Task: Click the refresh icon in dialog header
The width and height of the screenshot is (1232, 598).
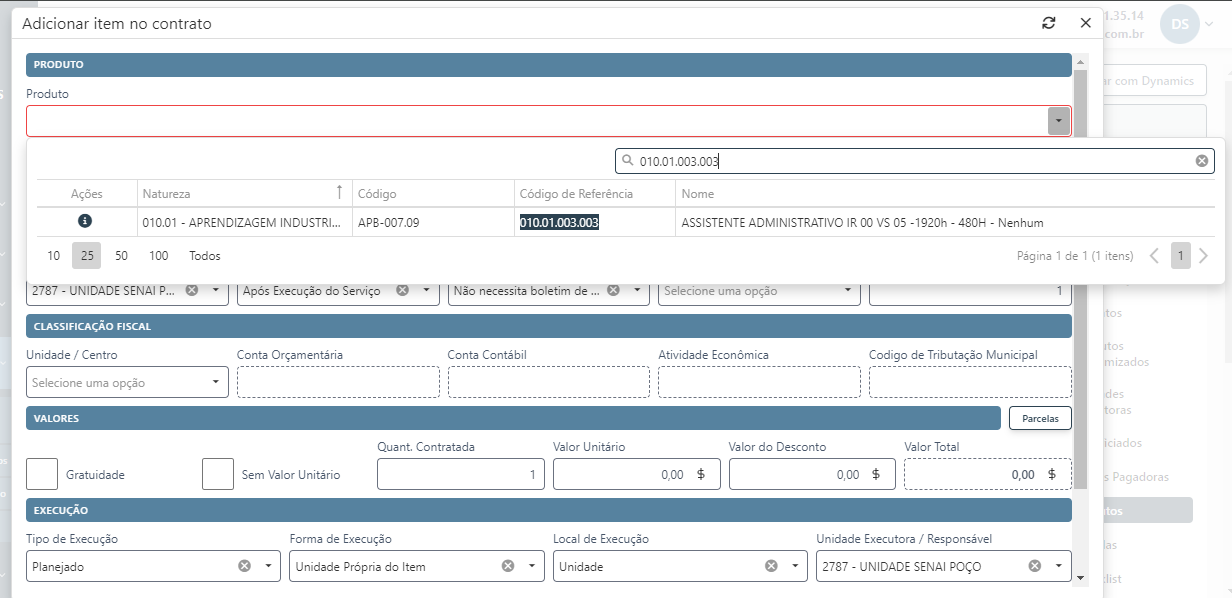Action: tap(1048, 23)
